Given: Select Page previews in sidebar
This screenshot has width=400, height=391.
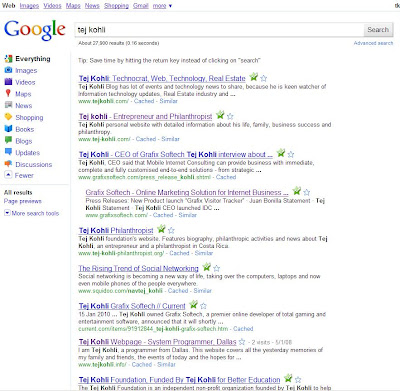Looking at the screenshot, I should pos(23,201).
